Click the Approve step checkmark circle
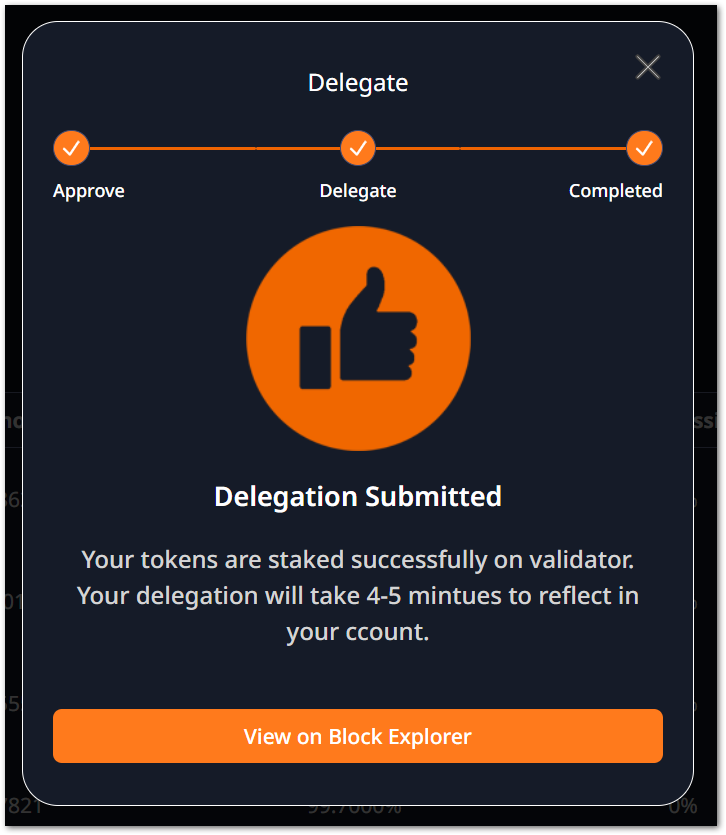726x835 pixels. tap(71, 149)
